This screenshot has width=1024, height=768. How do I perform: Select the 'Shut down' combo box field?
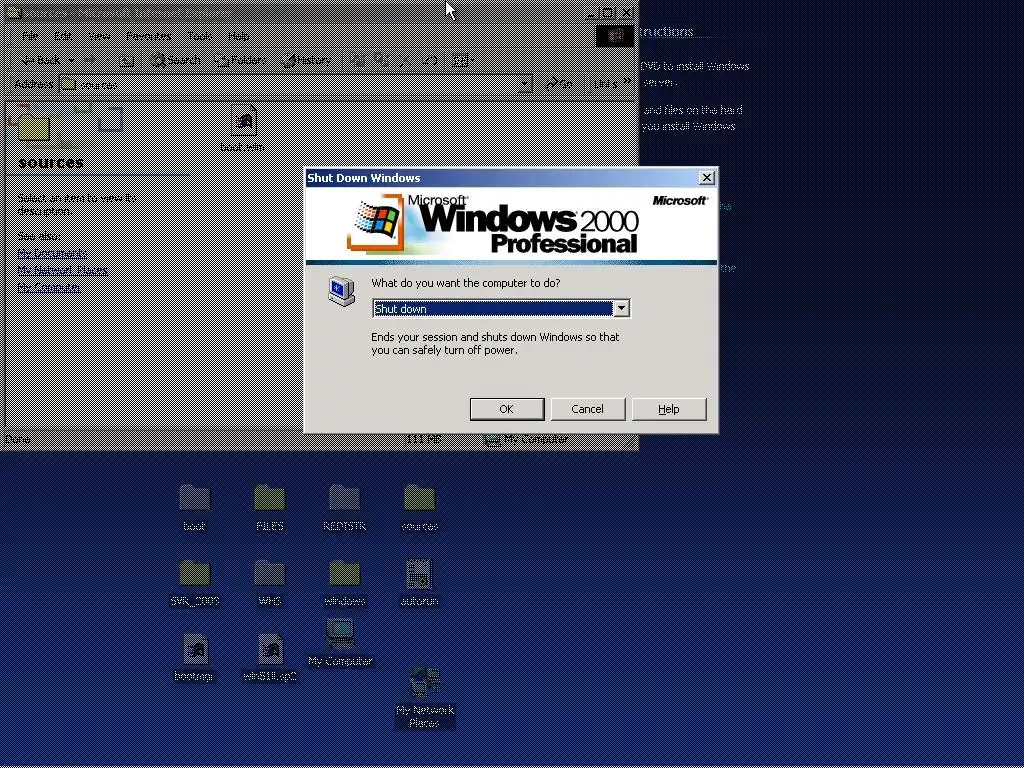[501, 308]
